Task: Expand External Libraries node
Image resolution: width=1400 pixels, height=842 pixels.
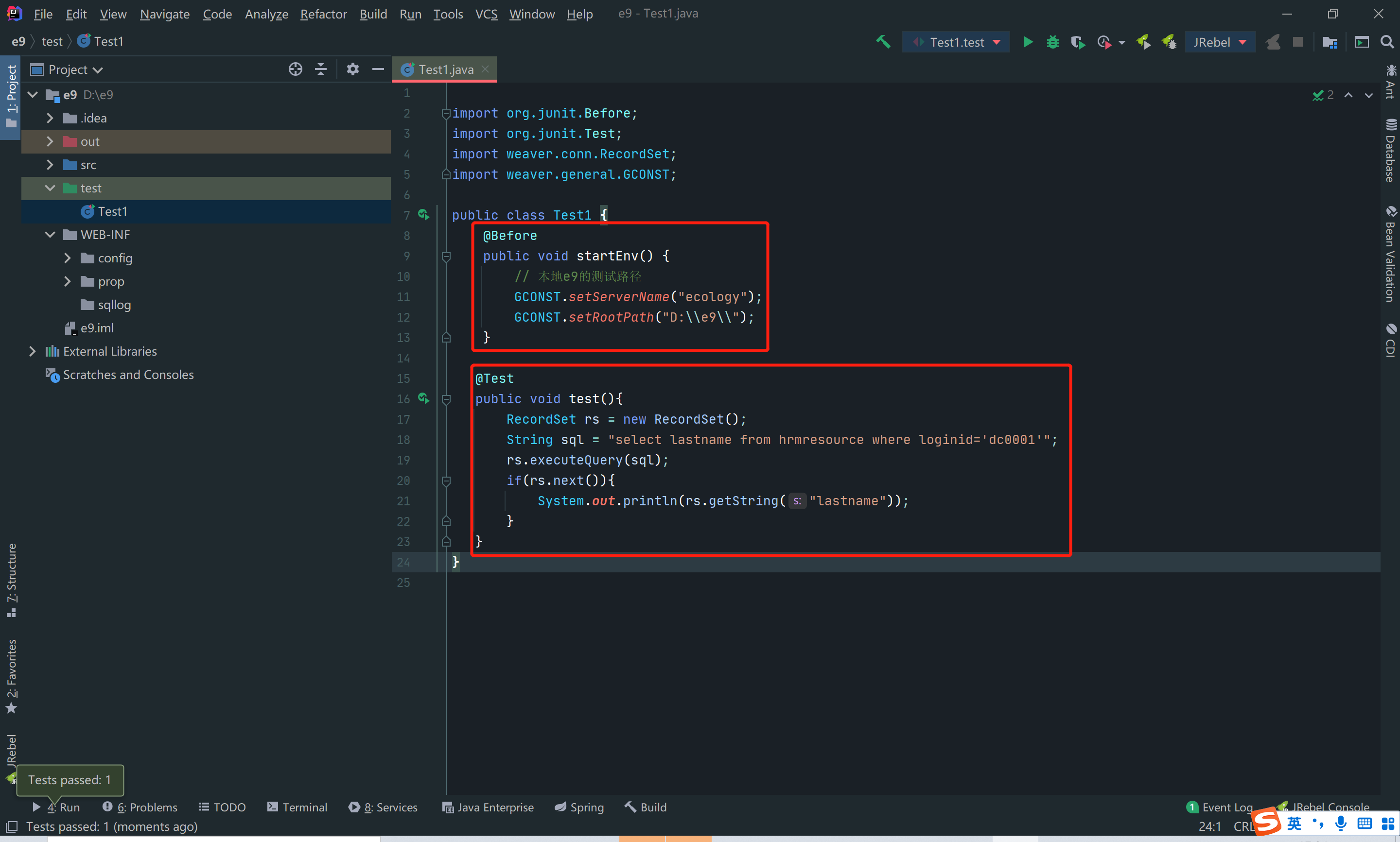Action: click(x=33, y=351)
